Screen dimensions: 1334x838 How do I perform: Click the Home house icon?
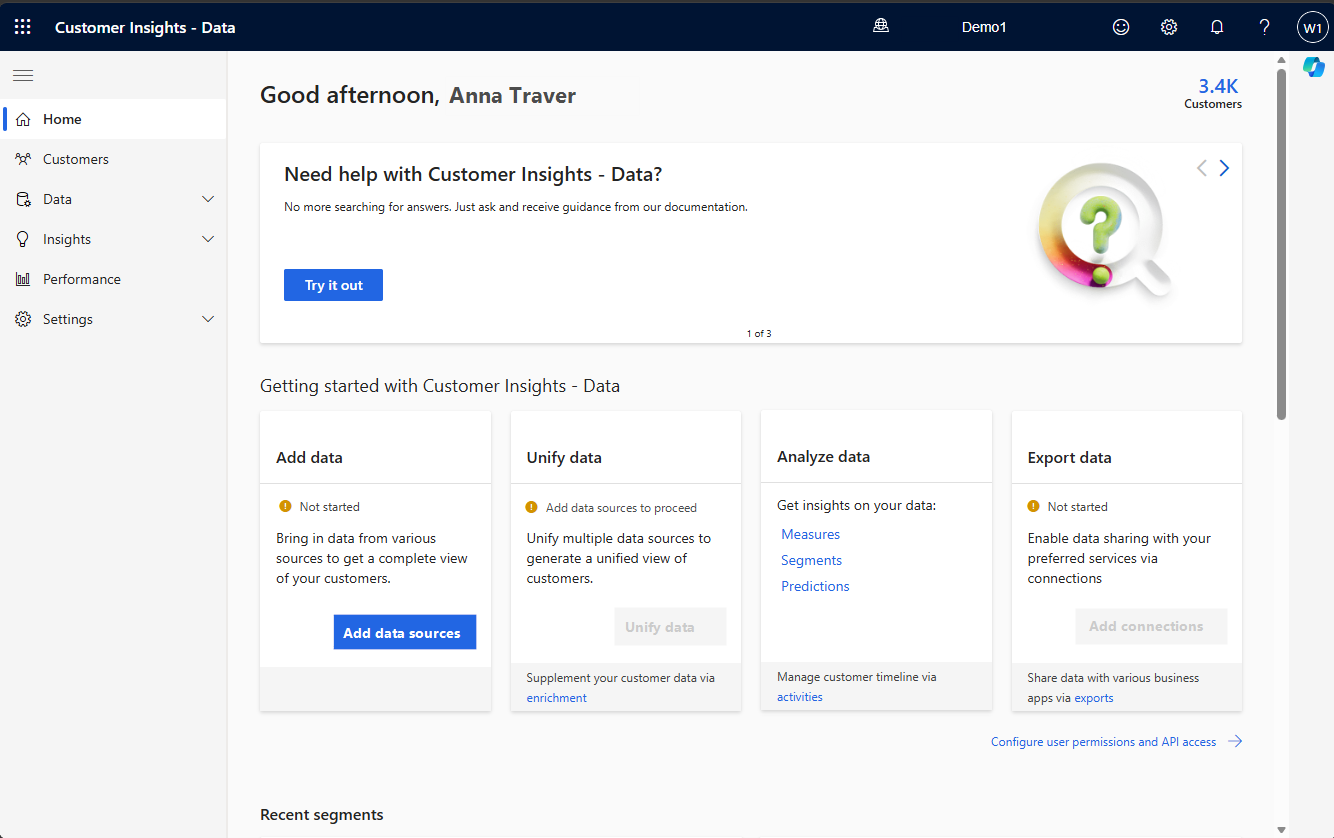tap(24, 119)
